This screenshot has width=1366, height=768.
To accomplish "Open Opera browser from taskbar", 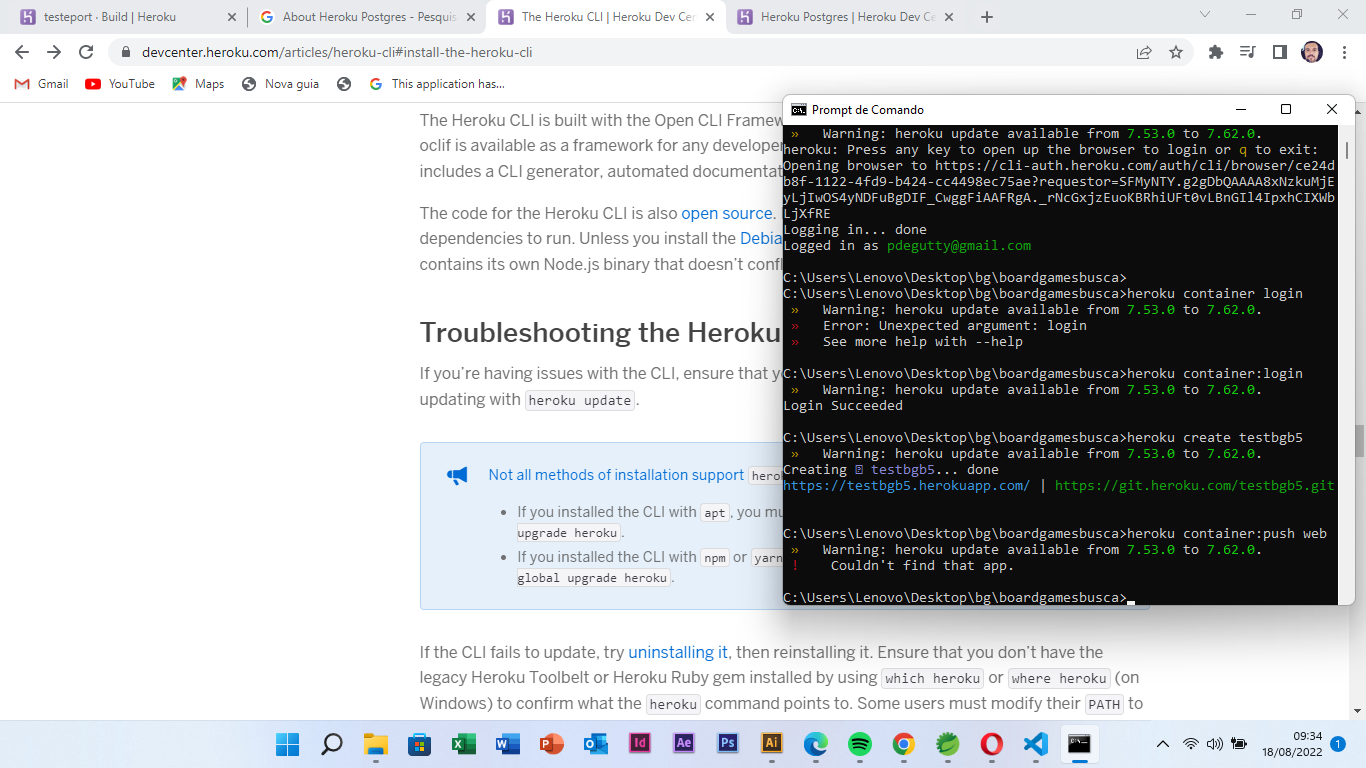I will tap(992, 744).
